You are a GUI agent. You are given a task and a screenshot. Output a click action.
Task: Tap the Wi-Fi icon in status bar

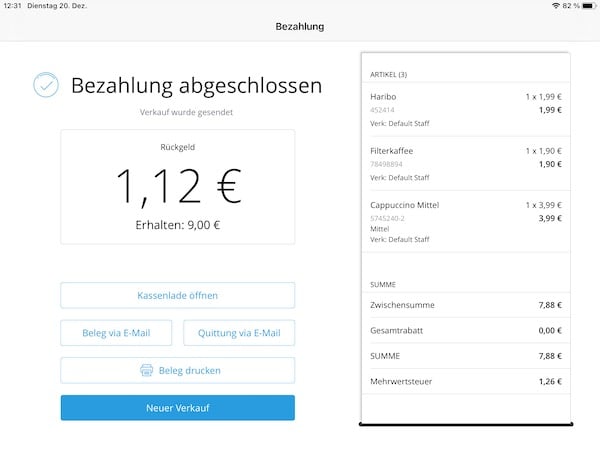(x=556, y=6)
